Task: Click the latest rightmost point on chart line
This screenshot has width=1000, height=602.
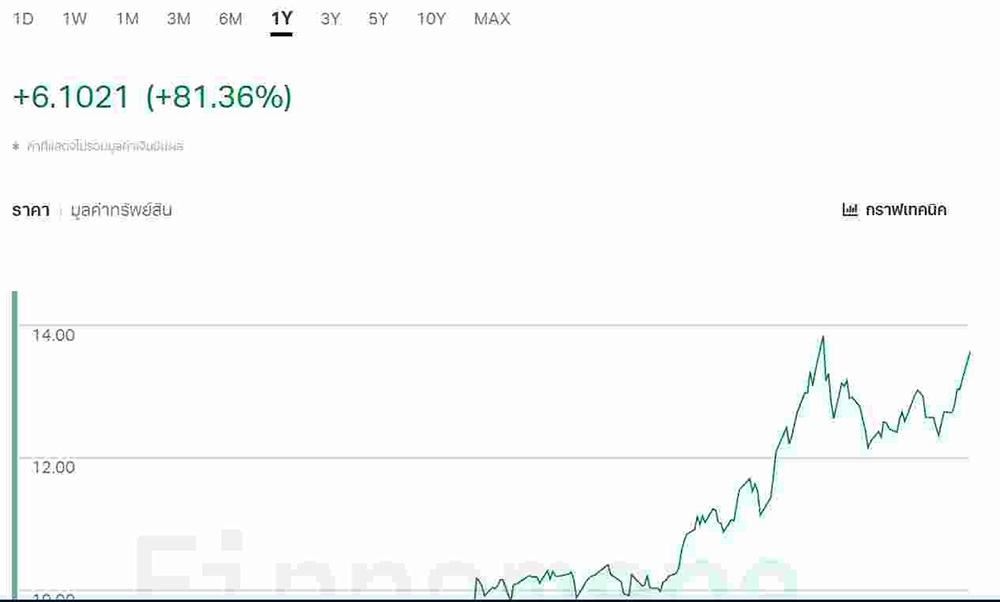Action: pyautogui.click(x=969, y=352)
